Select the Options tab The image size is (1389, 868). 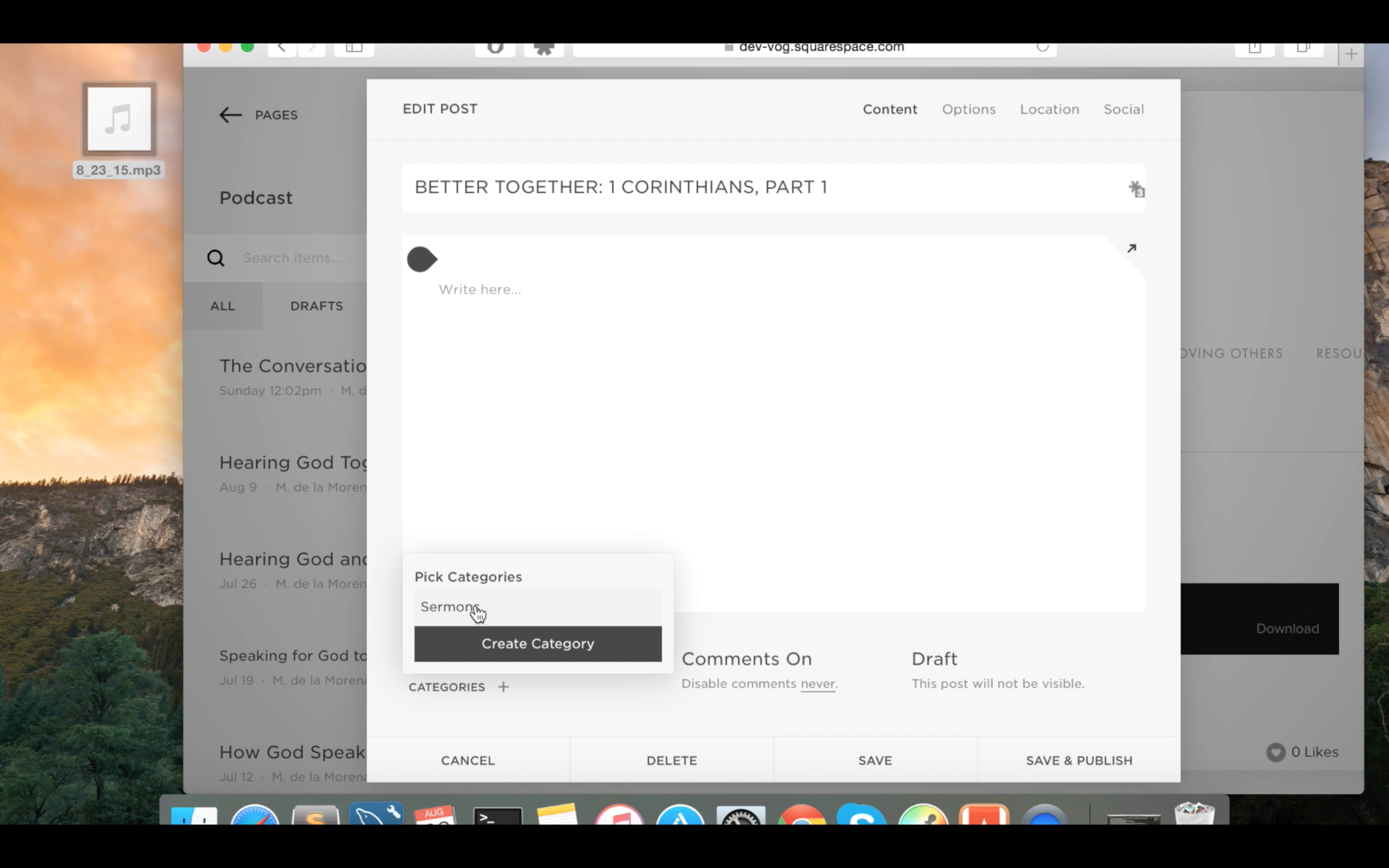click(x=968, y=109)
